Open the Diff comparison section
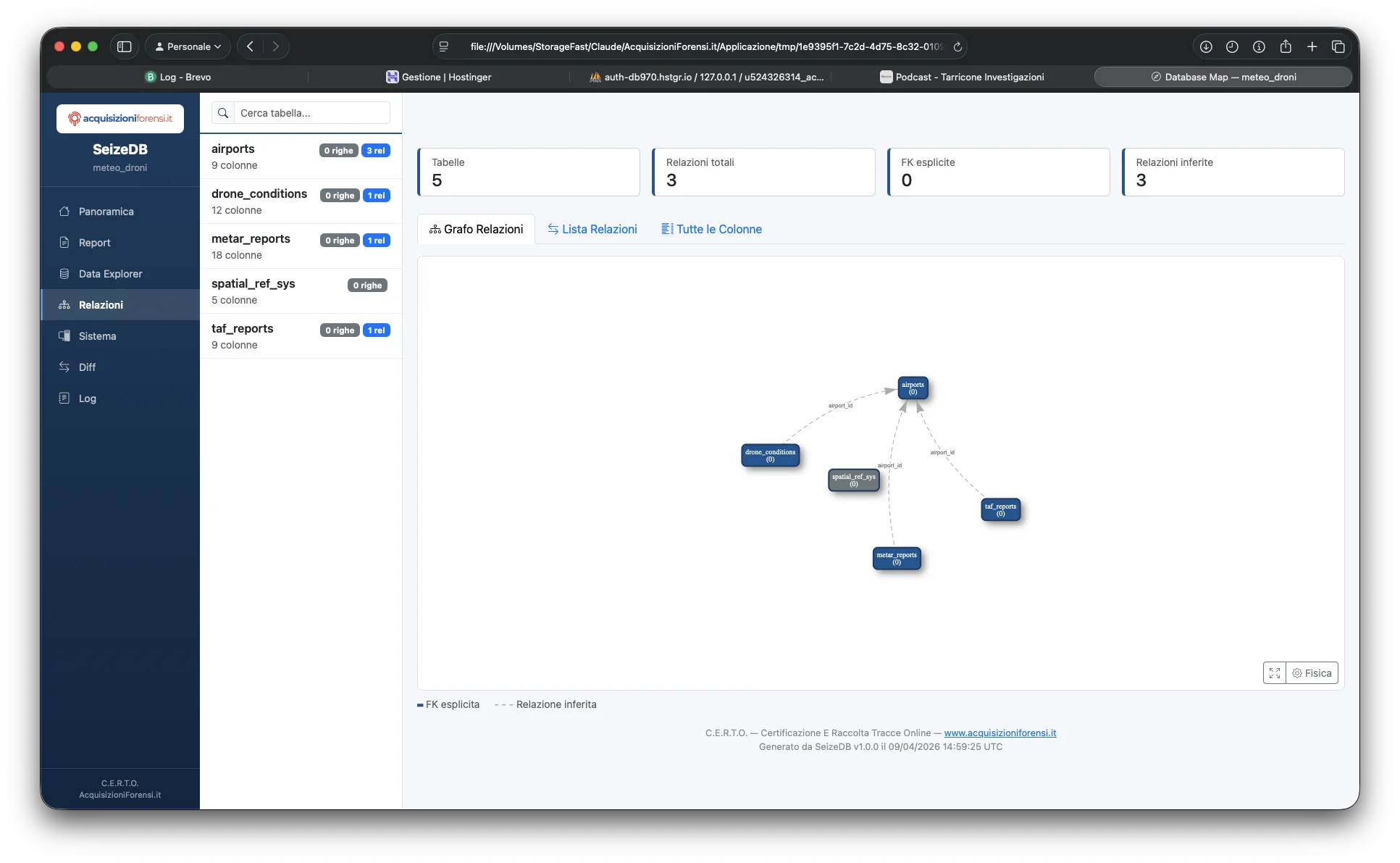This screenshot has height=863, width=1400. 87,367
